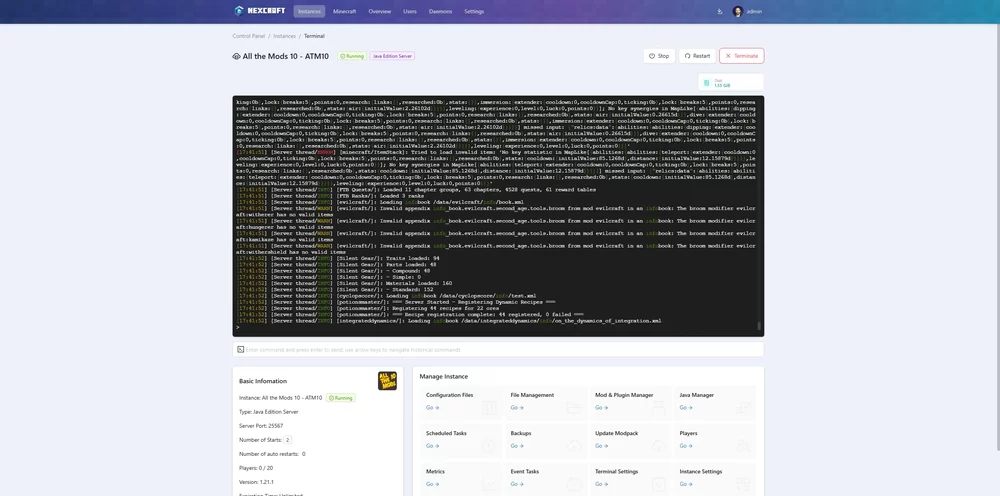Focus the command input field
The width and height of the screenshot is (1000, 496).
click(x=498, y=349)
